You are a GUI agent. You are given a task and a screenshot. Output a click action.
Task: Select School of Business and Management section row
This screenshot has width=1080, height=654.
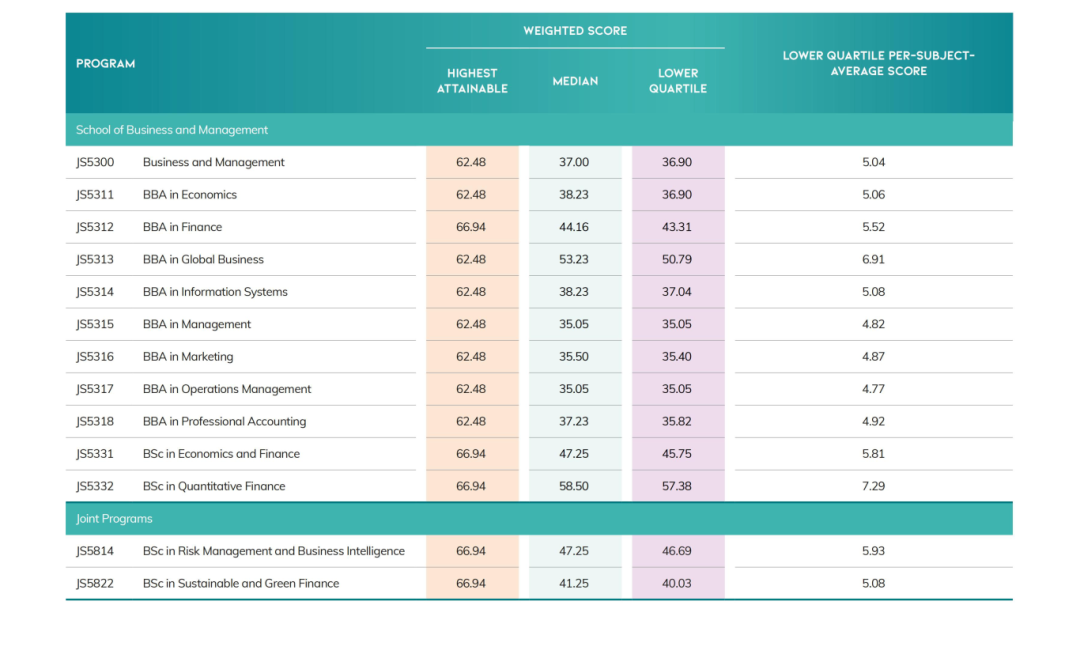point(539,129)
